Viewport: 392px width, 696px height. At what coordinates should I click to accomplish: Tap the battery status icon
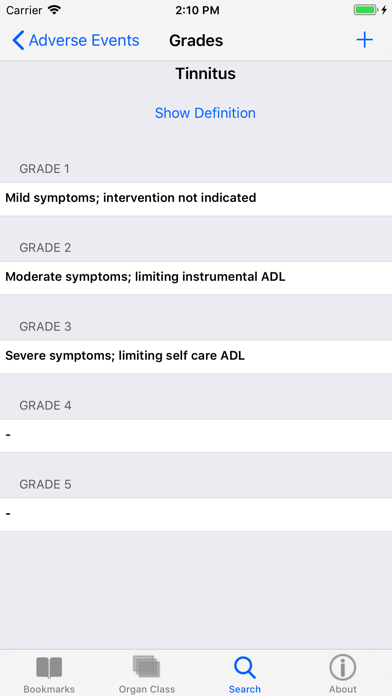(366, 10)
